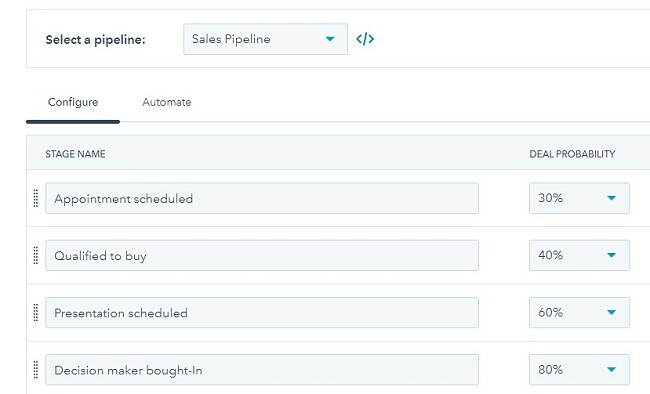Image resolution: width=650 pixels, height=394 pixels.
Task: Click drag handle for Qualified to buy row
Action: (36, 255)
